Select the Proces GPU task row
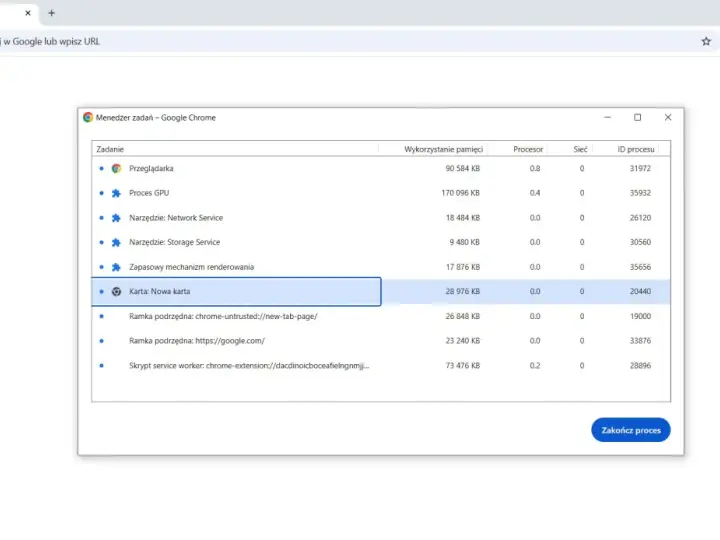 pos(381,193)
